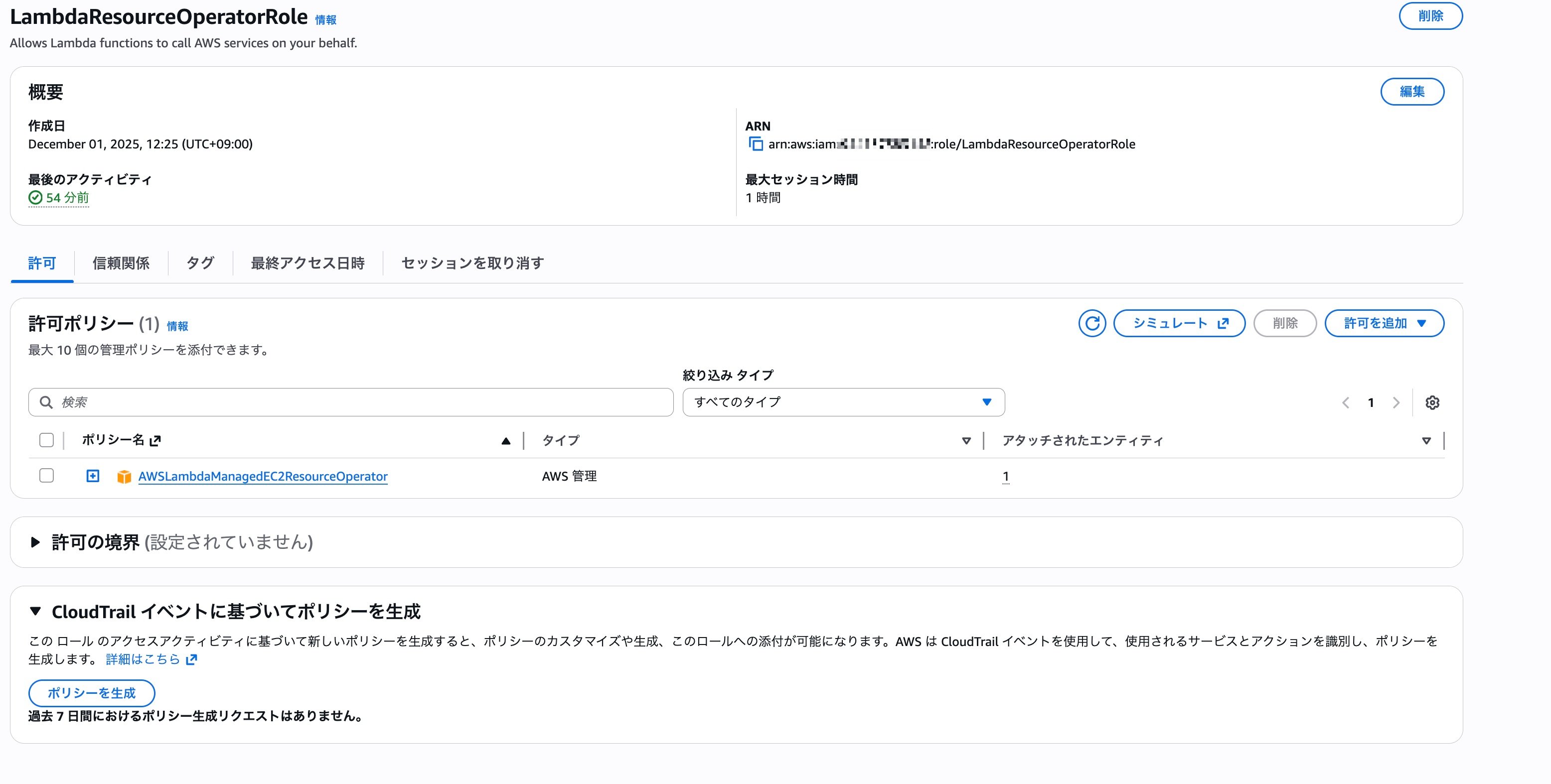Image resolution: width=1551 pixels, height=784 pixels.
Task: Check AWSLambdaManagedEC2ResourceOperator row checkbox
Action: coord(46,475)
